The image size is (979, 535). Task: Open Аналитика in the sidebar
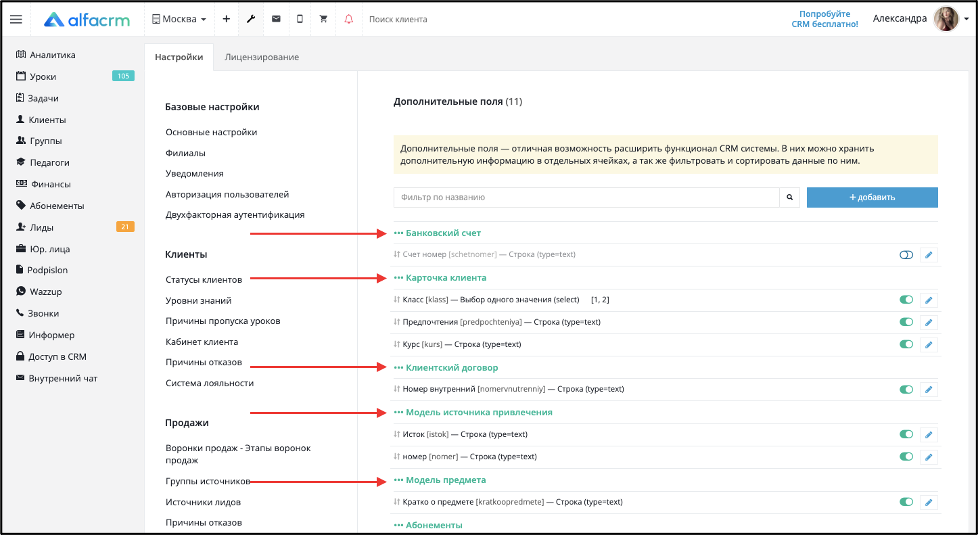click(x=46, y=55)
